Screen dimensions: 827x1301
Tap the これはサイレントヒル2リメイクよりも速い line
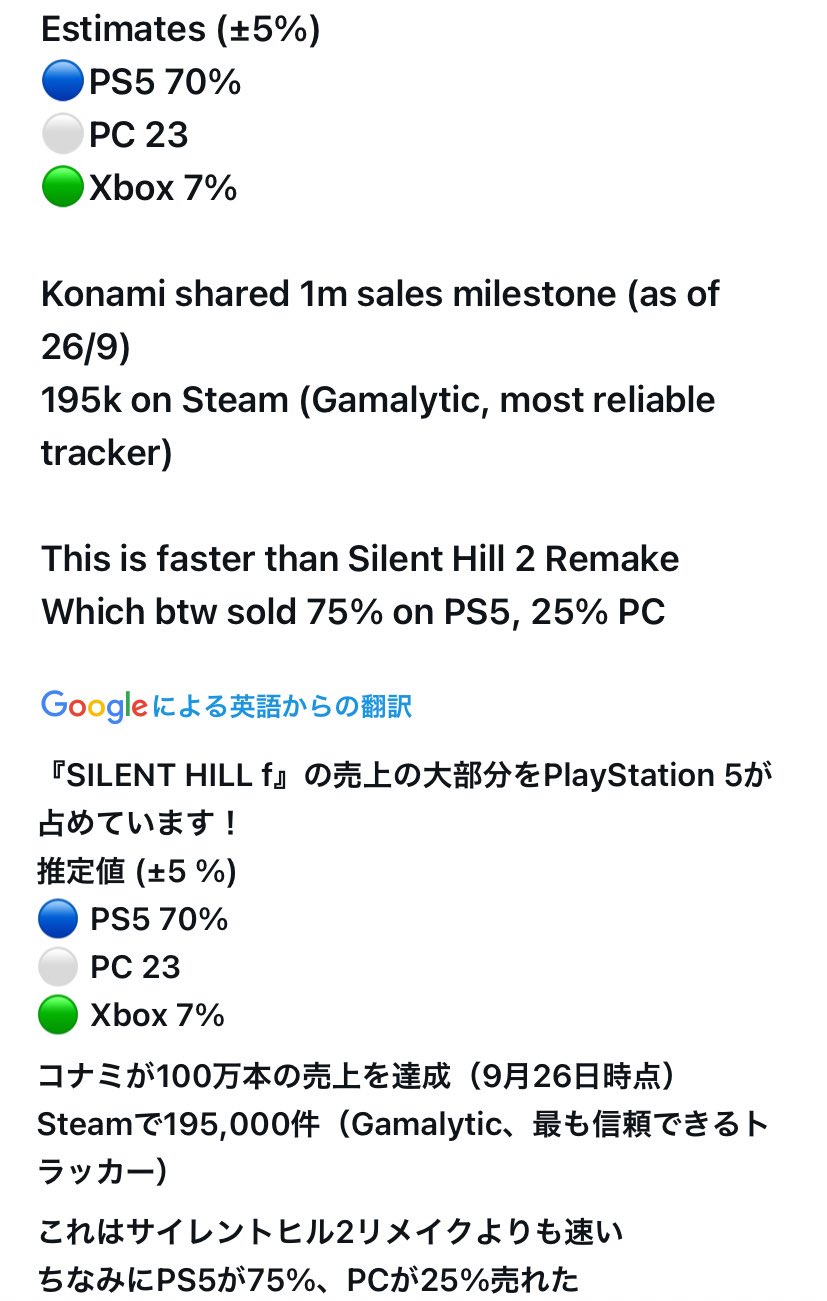coord(330,1233)
